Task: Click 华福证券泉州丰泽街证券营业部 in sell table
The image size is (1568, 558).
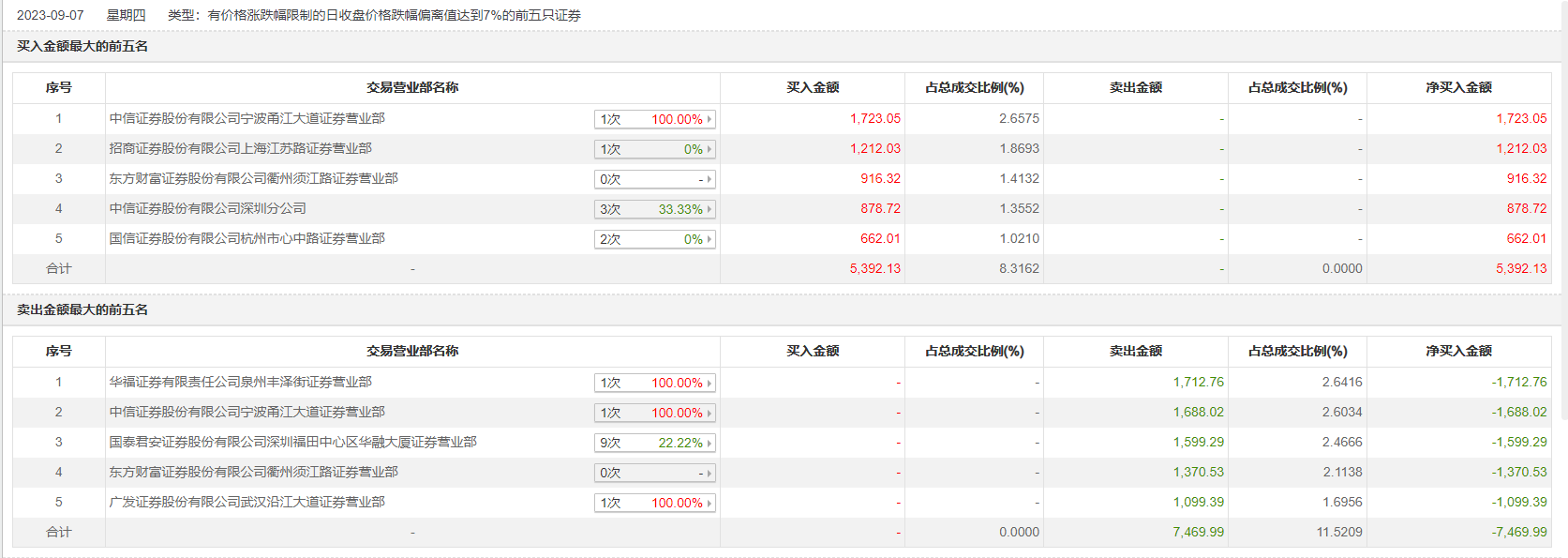Action: 240,382
